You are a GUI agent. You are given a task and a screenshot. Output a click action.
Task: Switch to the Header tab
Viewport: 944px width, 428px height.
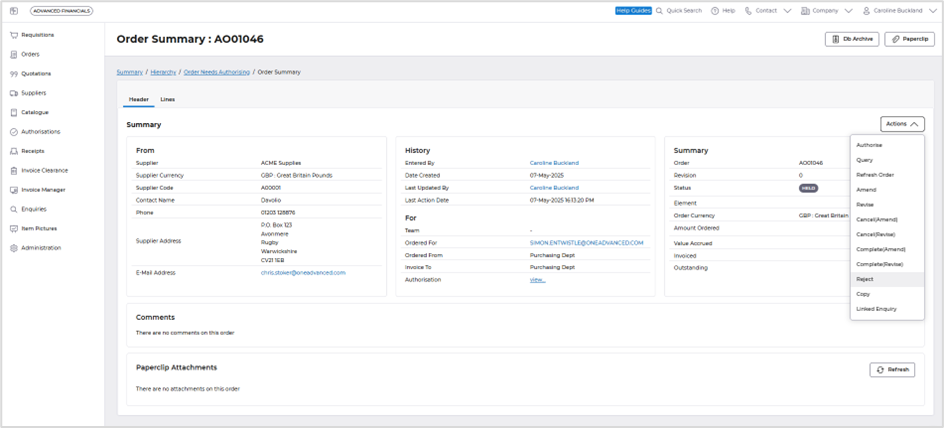click(x=138, y=99)
